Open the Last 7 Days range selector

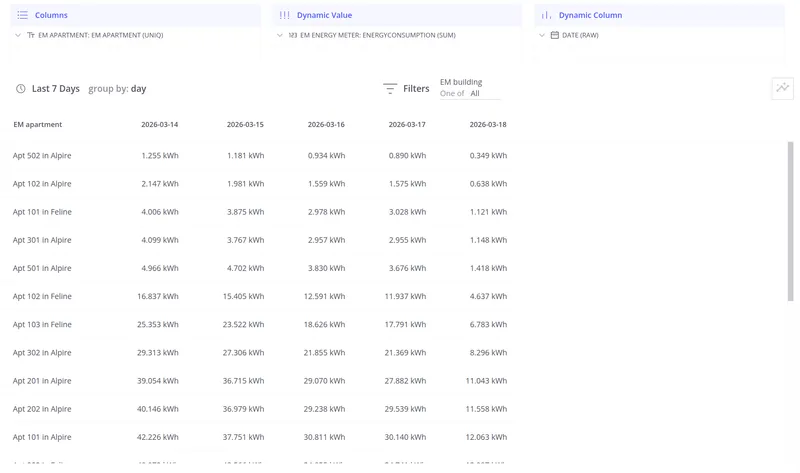(56, 89)
